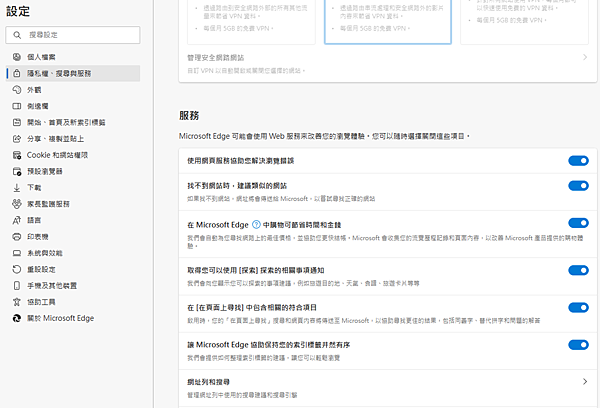The width and height of the screenshot is (600, 408).
Task: Click the 家長監護服務 family icon
Action: 16,204
